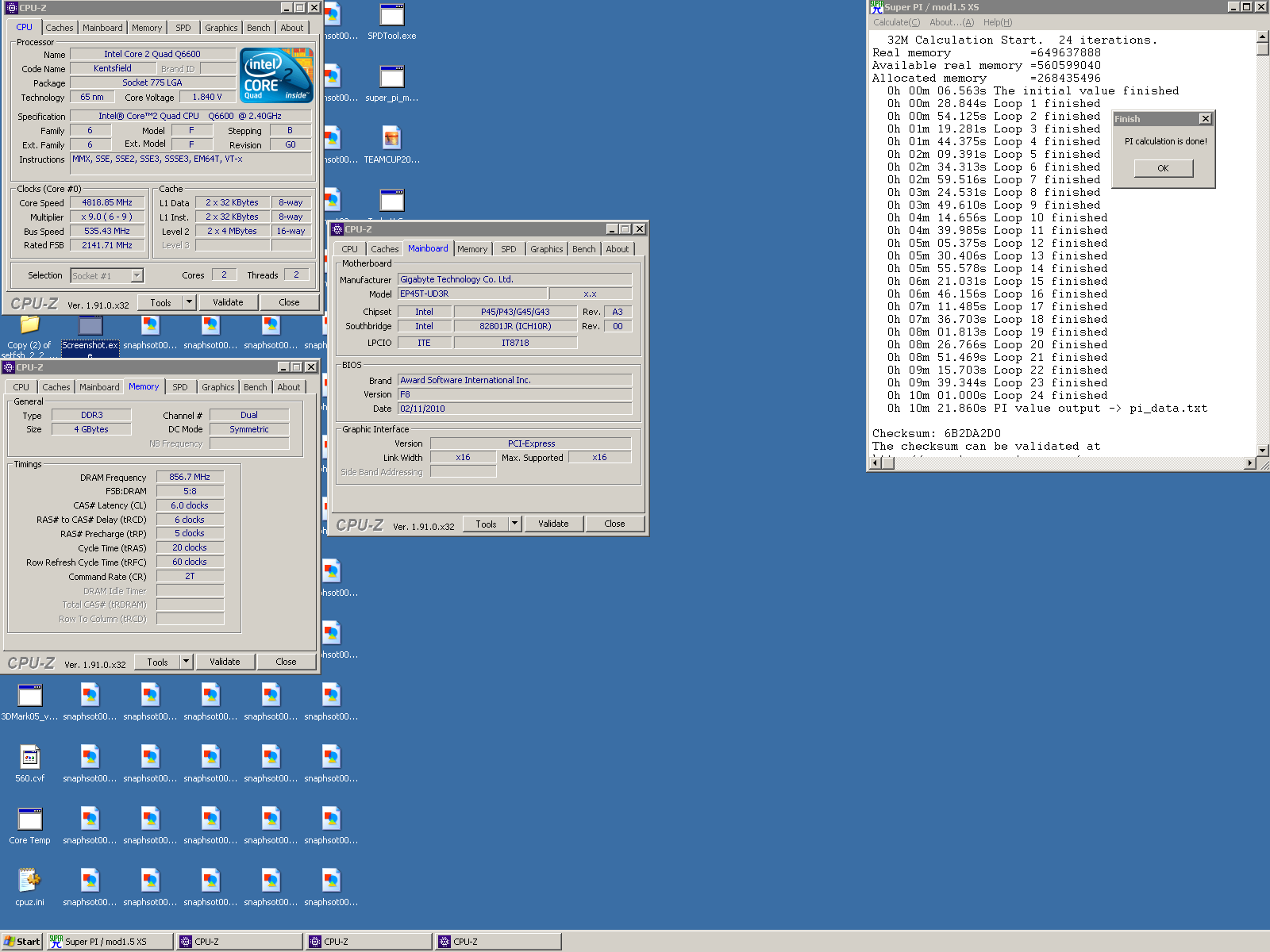
Task: Click the 'Loop 24 finished' line
Action: (x=1050, y=395)
